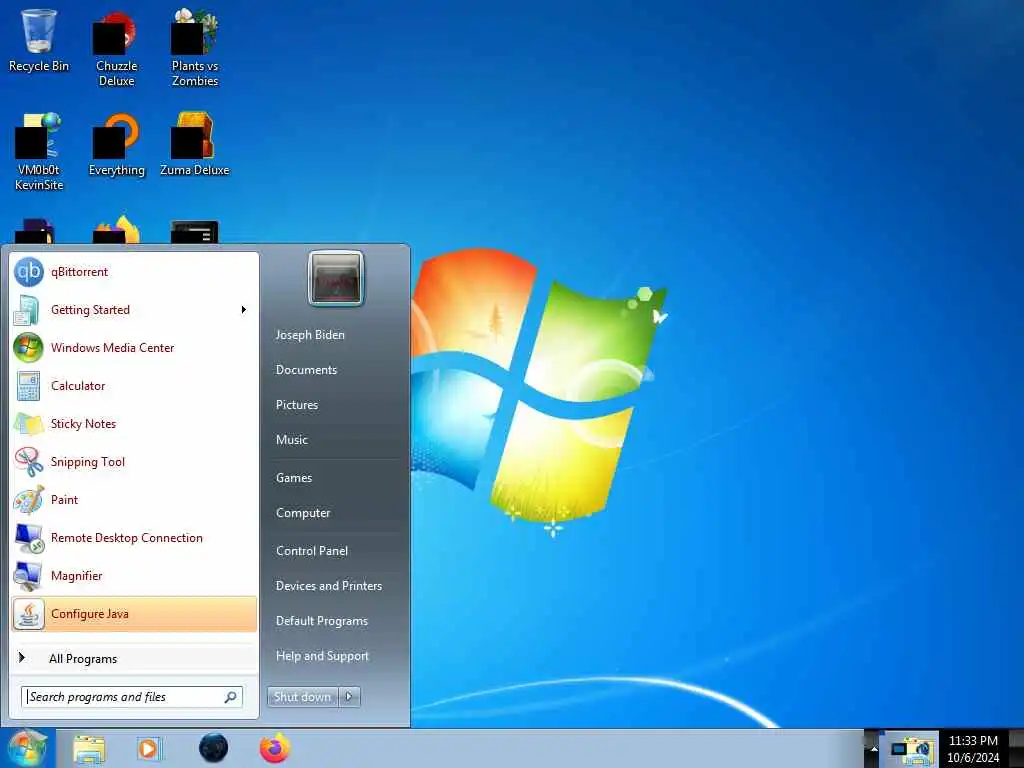Open Help and Support
Image resolution: width=1024 pixels, height=768 pixels.
[x=323, y=656]
